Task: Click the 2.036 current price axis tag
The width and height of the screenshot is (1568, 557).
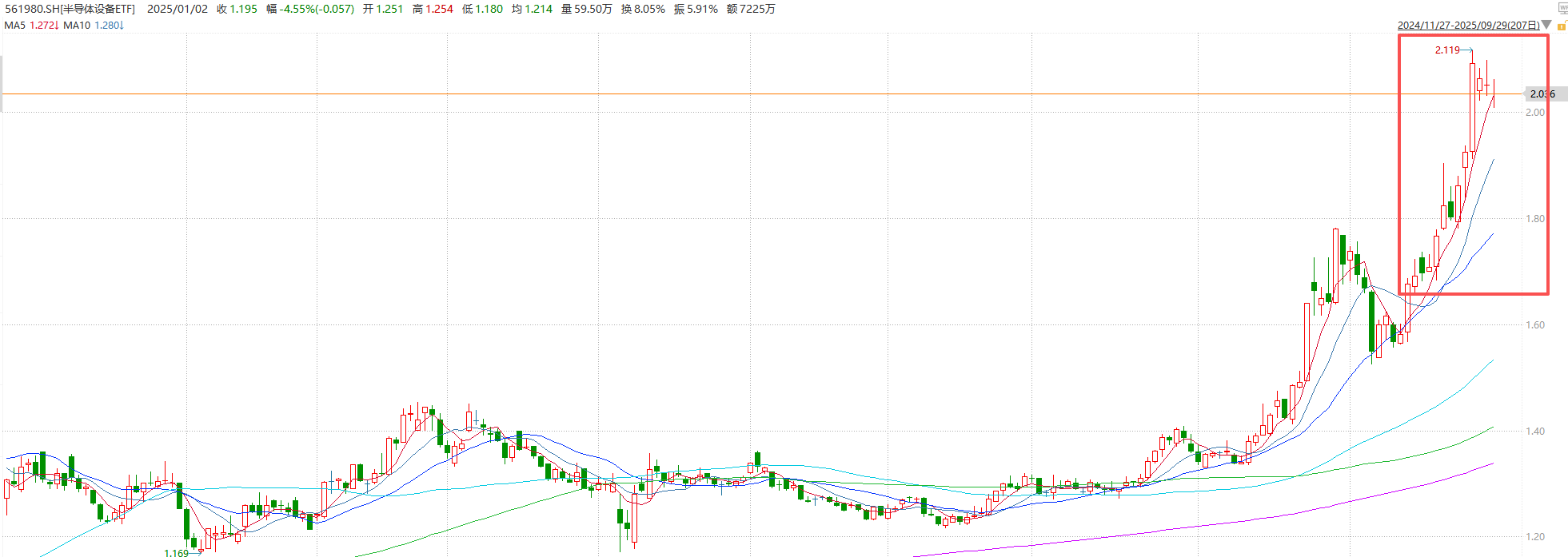Action: (x=1542, y=94)
